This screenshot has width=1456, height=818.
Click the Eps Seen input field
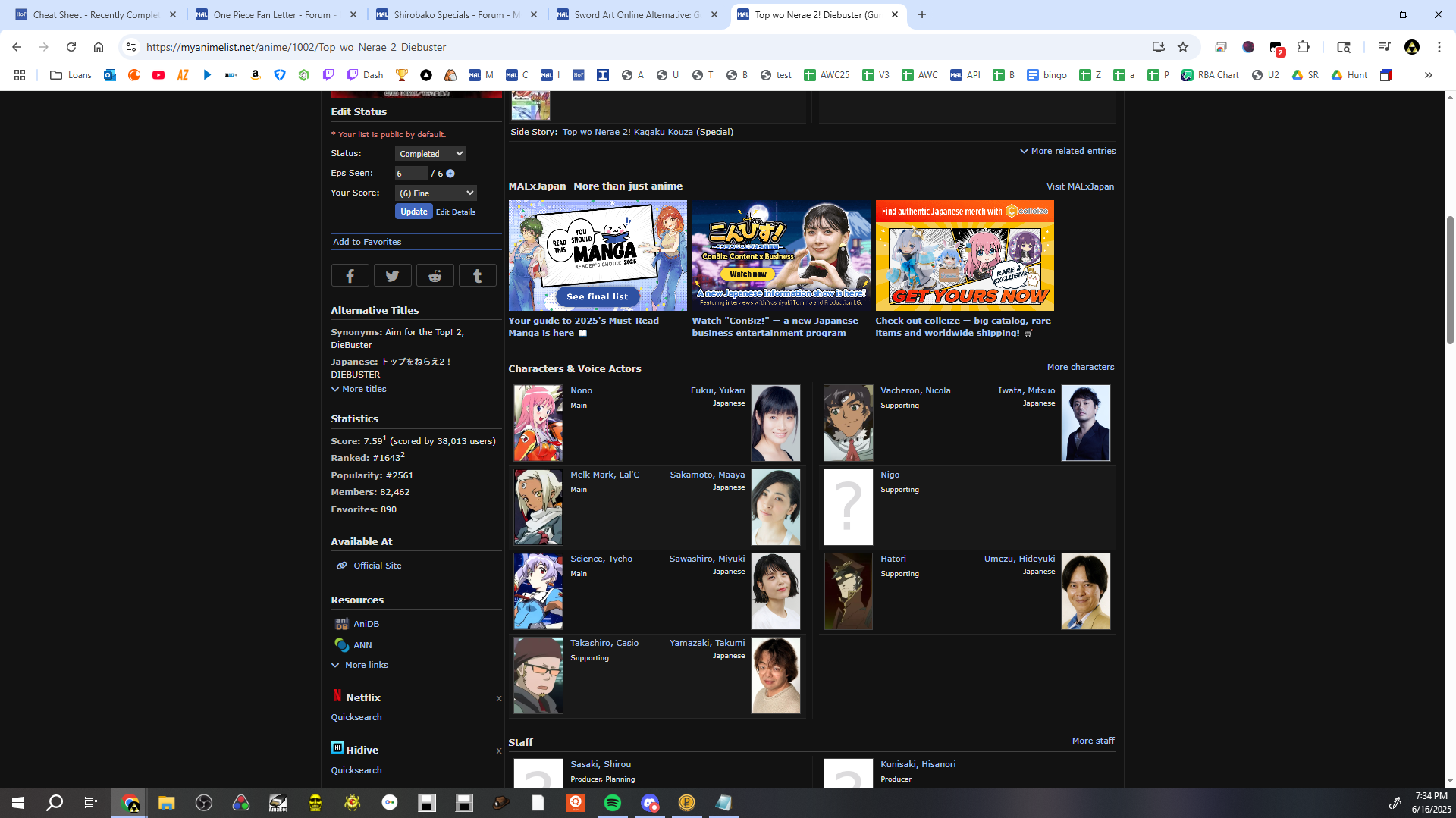(x=412, y=174)
